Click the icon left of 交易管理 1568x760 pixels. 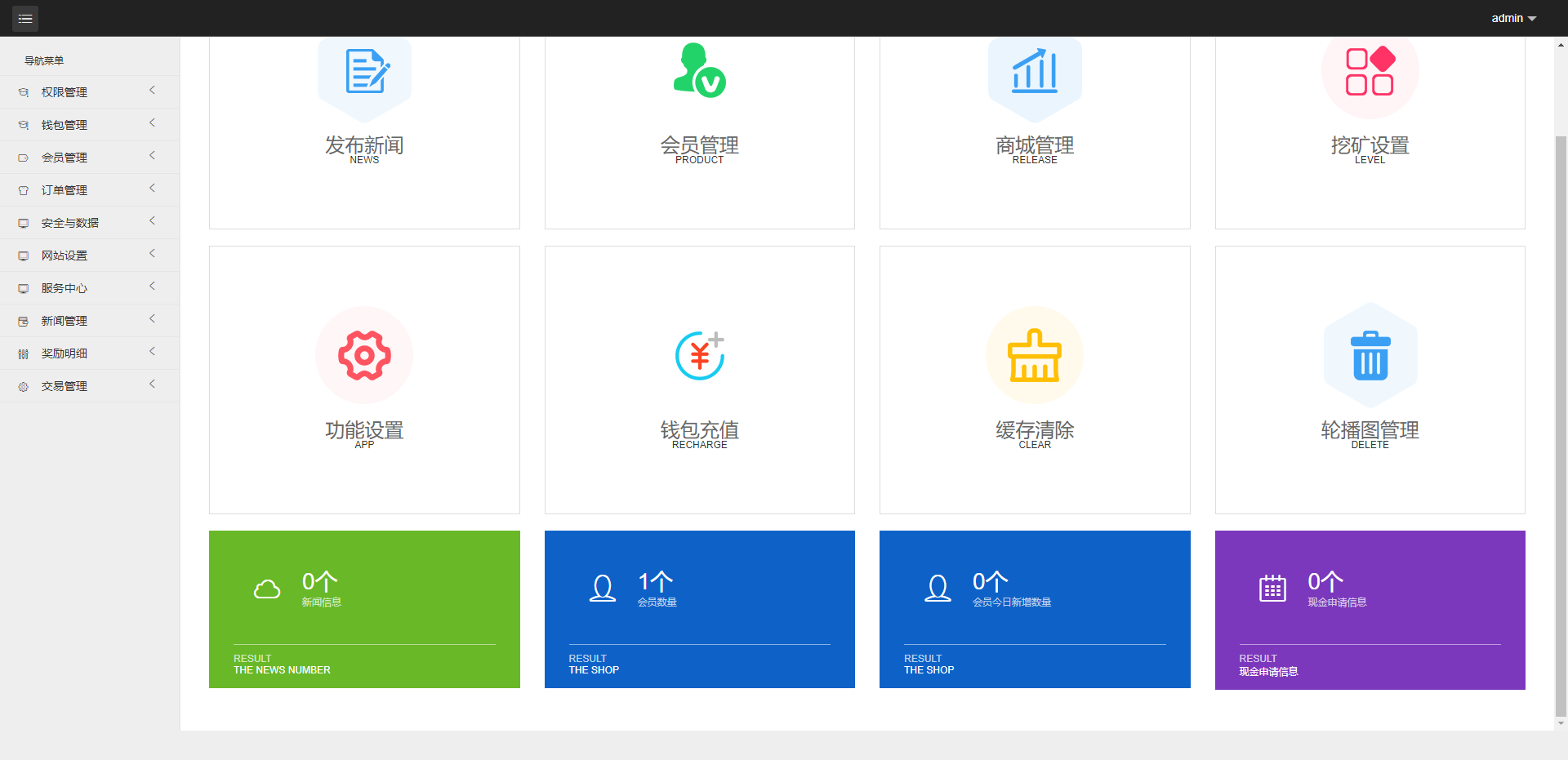[x=24, y=386]
